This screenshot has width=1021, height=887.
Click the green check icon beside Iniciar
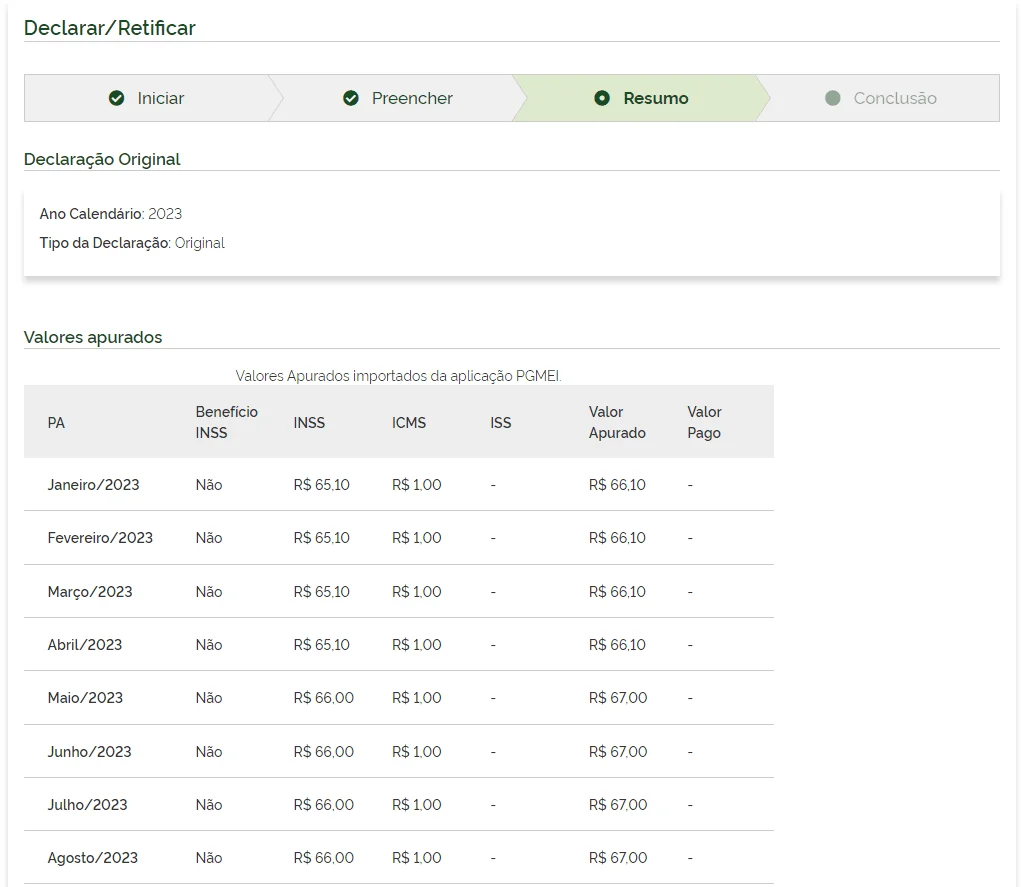tap(118, 98)
